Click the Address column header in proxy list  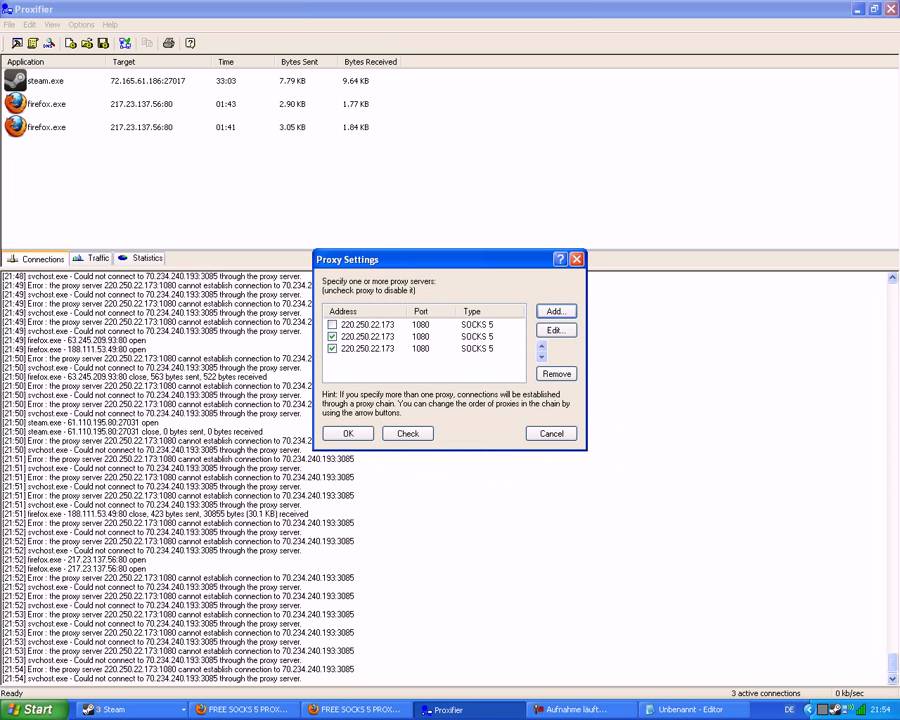point(365,311)
